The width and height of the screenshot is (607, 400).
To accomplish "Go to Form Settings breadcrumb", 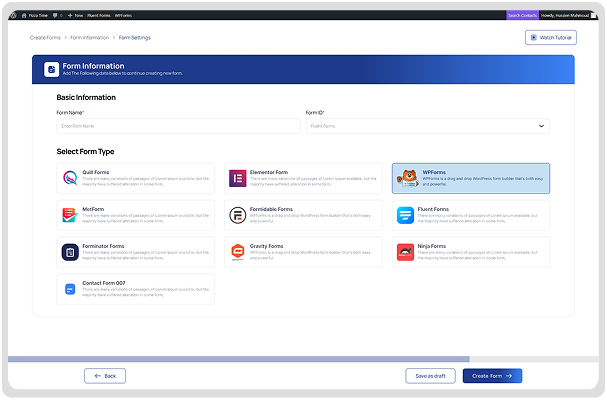I will [x=134, y=38].
